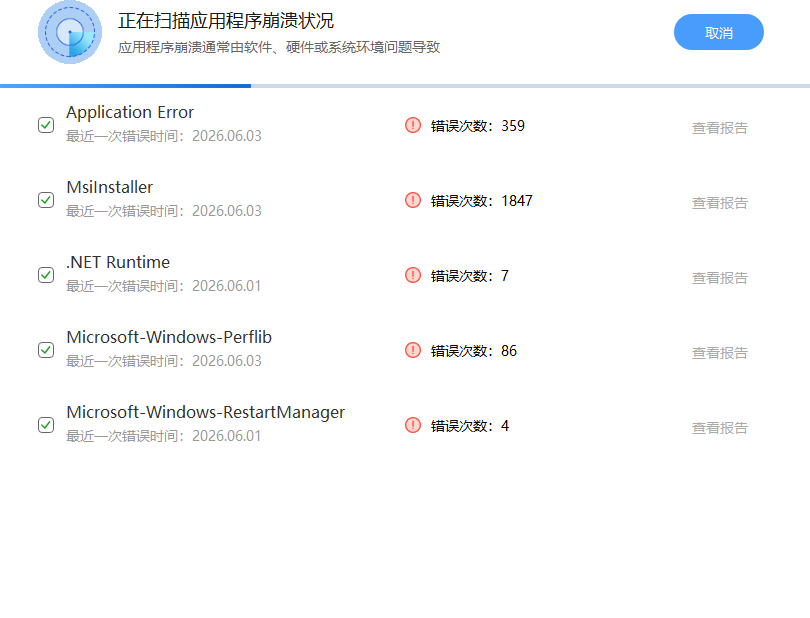The height and width of the screenshot is (618, 810).
Task: Select the .NET Runtime title text
Action: point(118,262)
